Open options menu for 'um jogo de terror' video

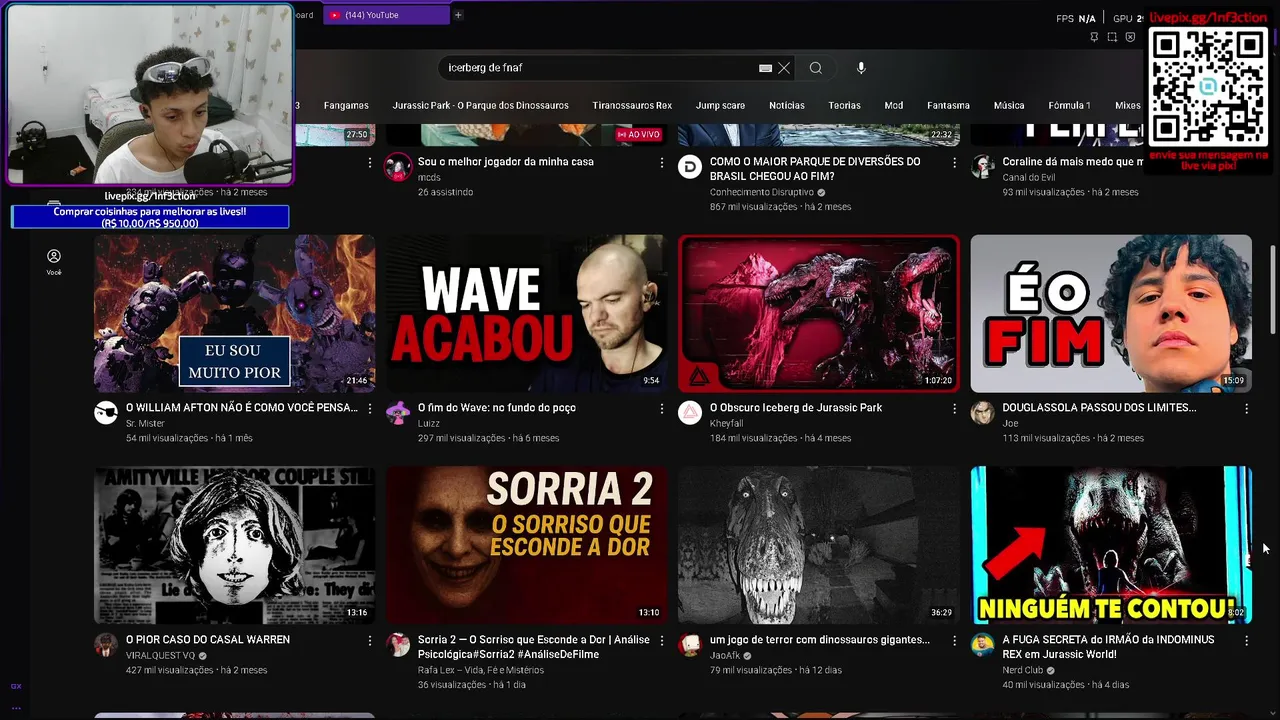[x=954, y=641]
